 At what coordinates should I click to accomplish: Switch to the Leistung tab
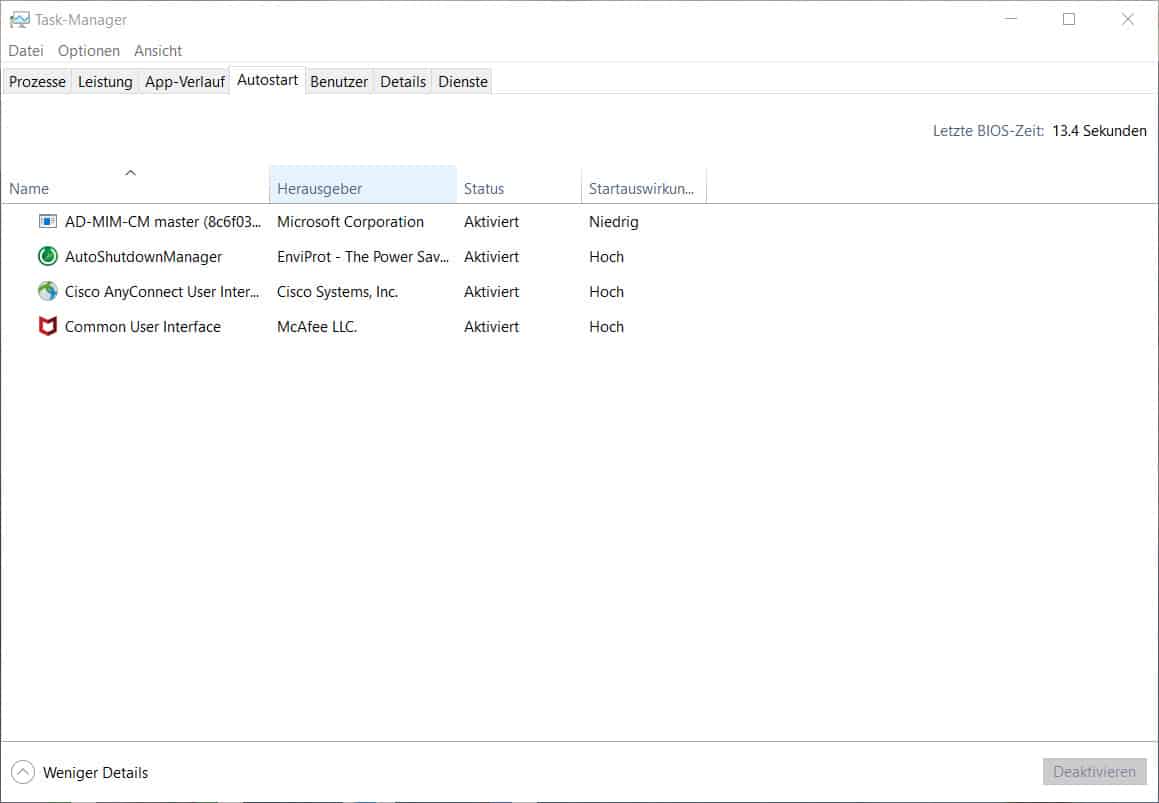tap(105, 81)
